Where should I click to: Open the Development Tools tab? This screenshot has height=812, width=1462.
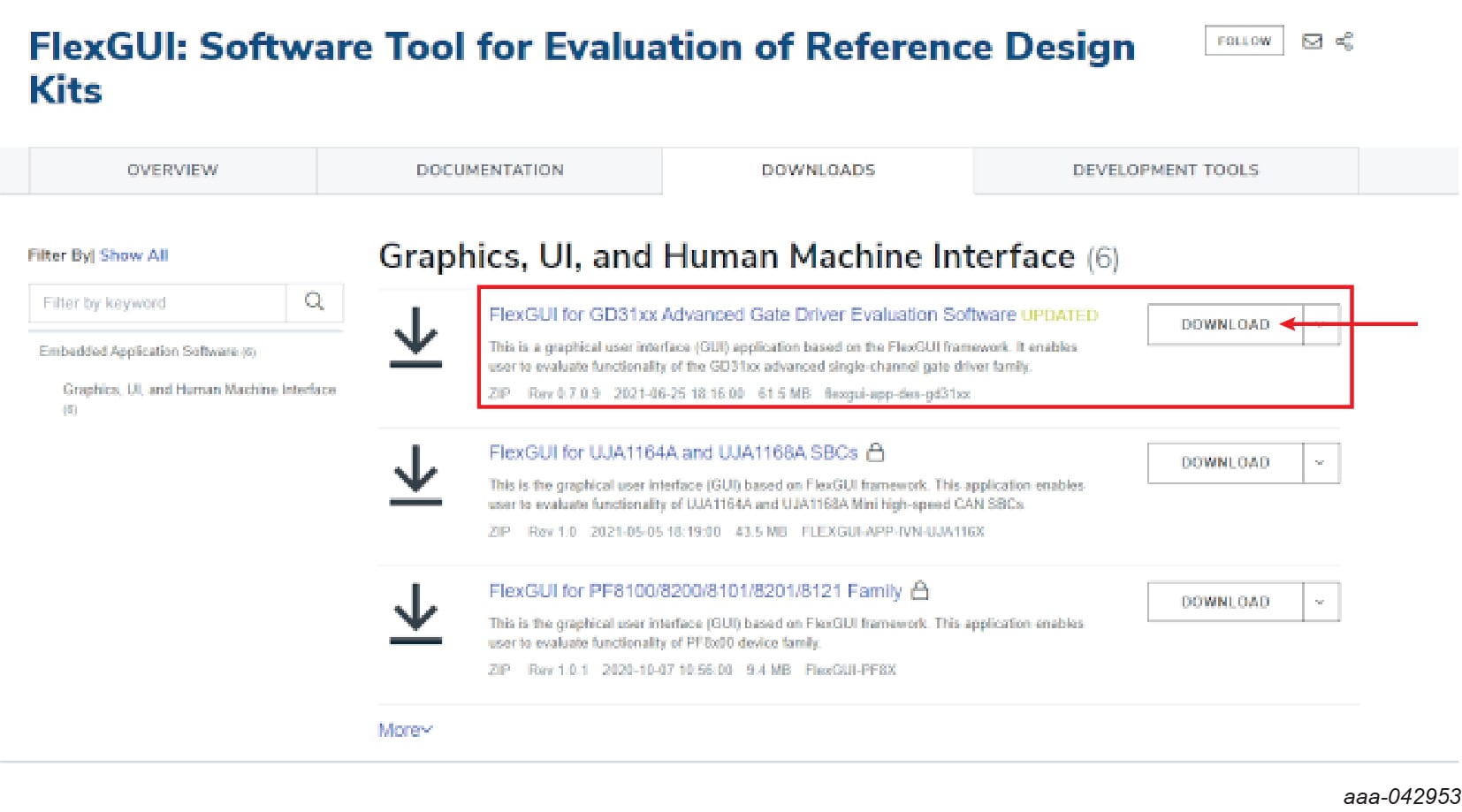[x=1165, y=170]
